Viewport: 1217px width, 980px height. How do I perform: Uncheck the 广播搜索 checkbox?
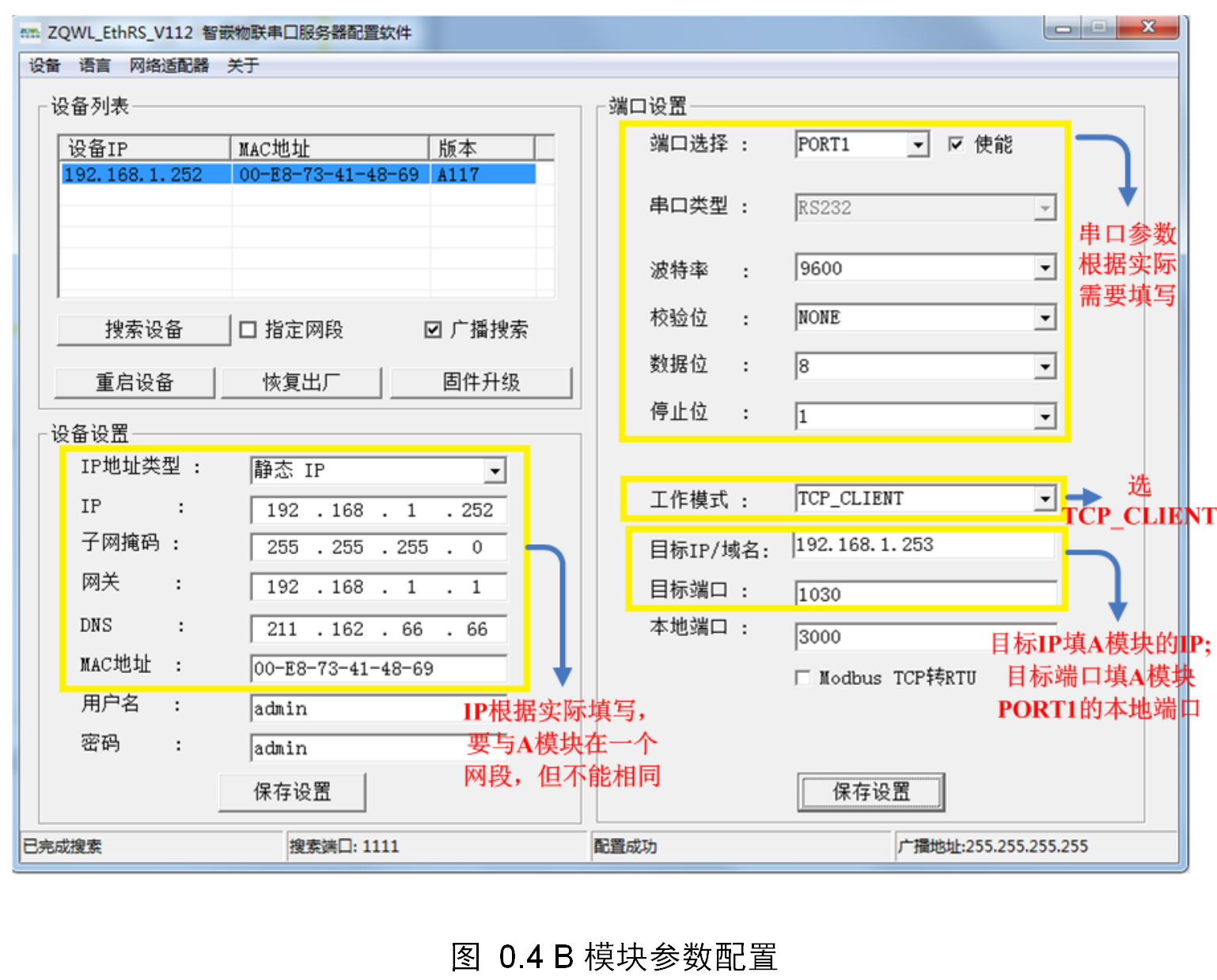point(433,330)
